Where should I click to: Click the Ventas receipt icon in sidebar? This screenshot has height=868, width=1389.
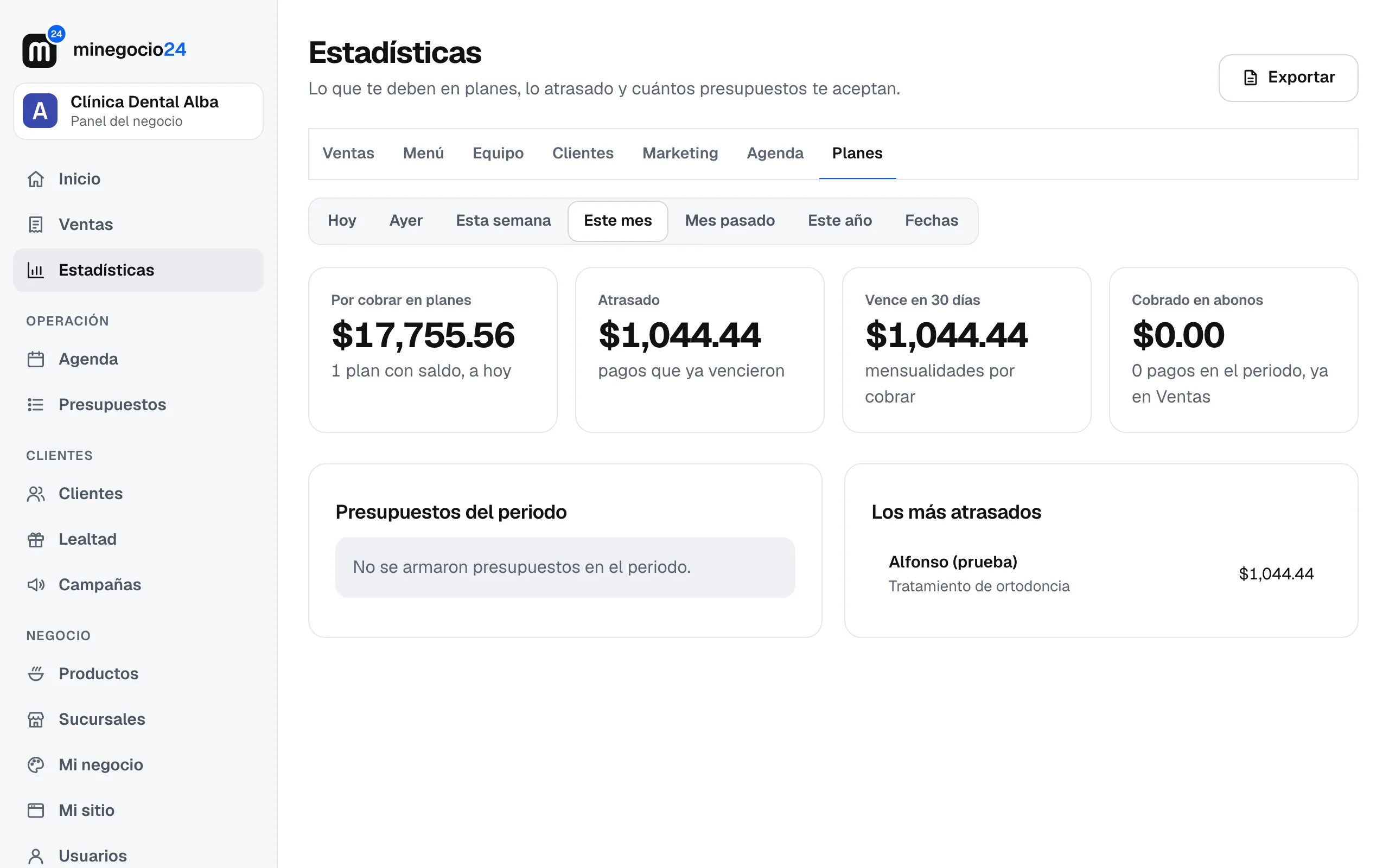[36, 225]
